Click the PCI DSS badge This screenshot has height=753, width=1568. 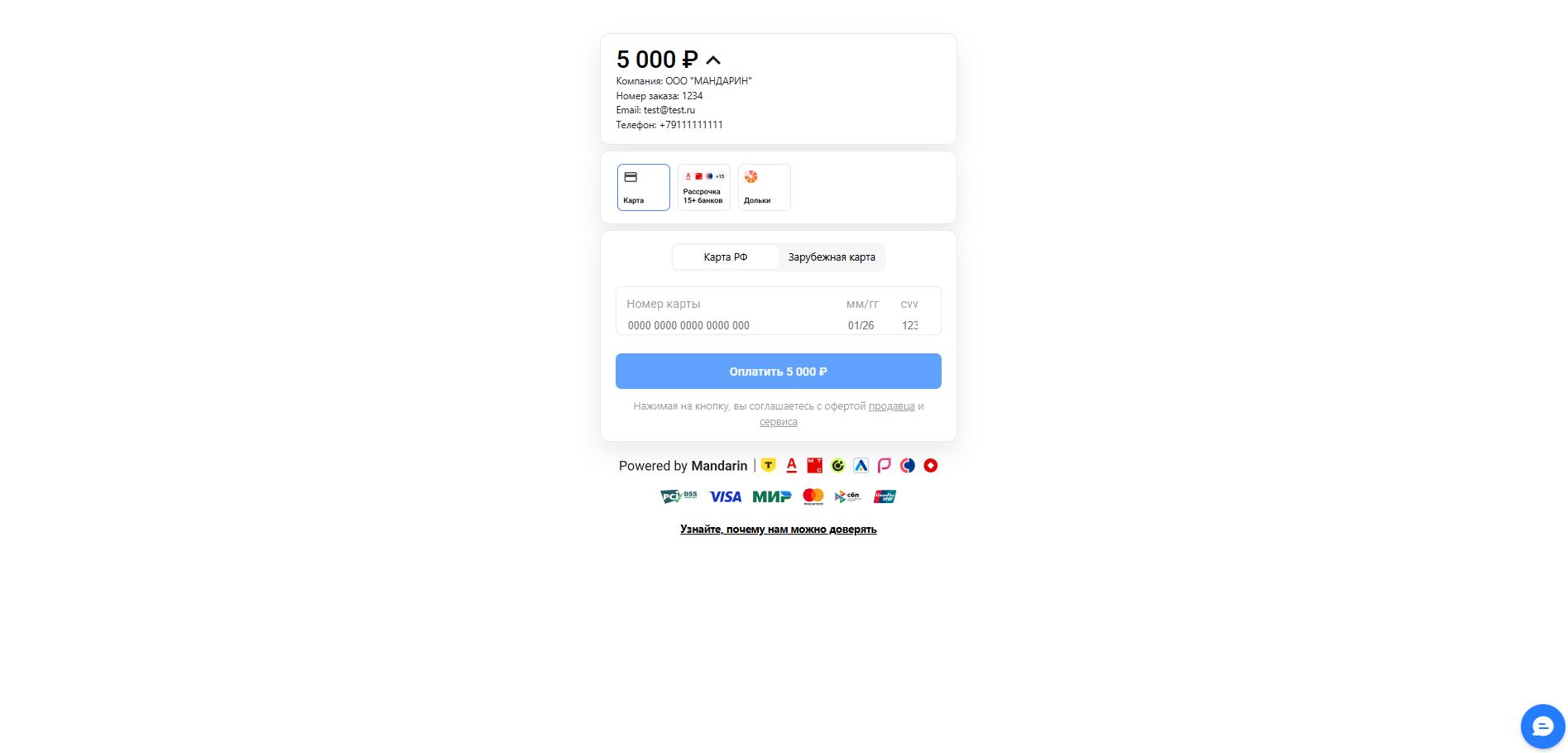679,496
